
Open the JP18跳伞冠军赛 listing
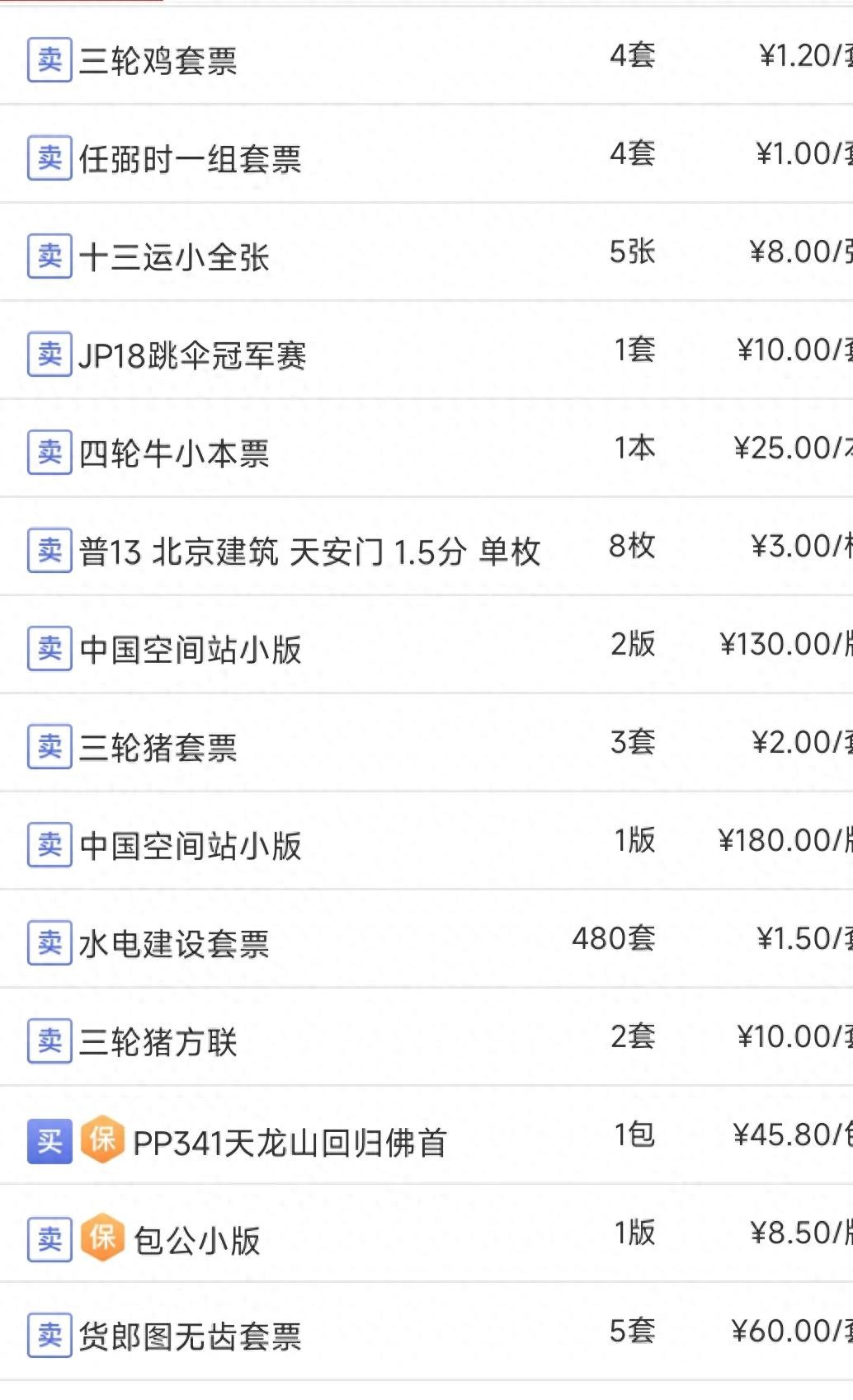(x=192, y=355)
